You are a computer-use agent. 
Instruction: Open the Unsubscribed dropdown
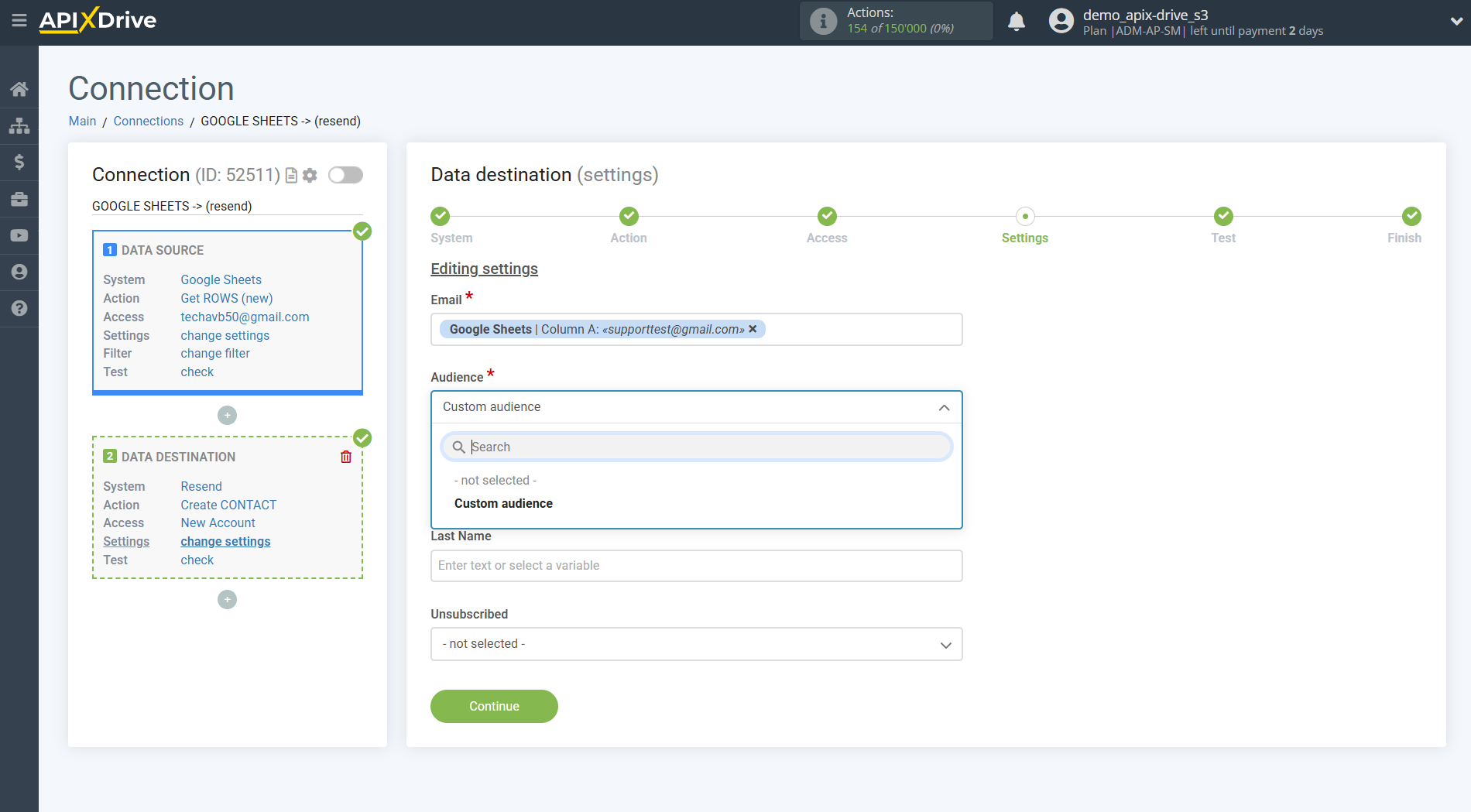[695, 643]
